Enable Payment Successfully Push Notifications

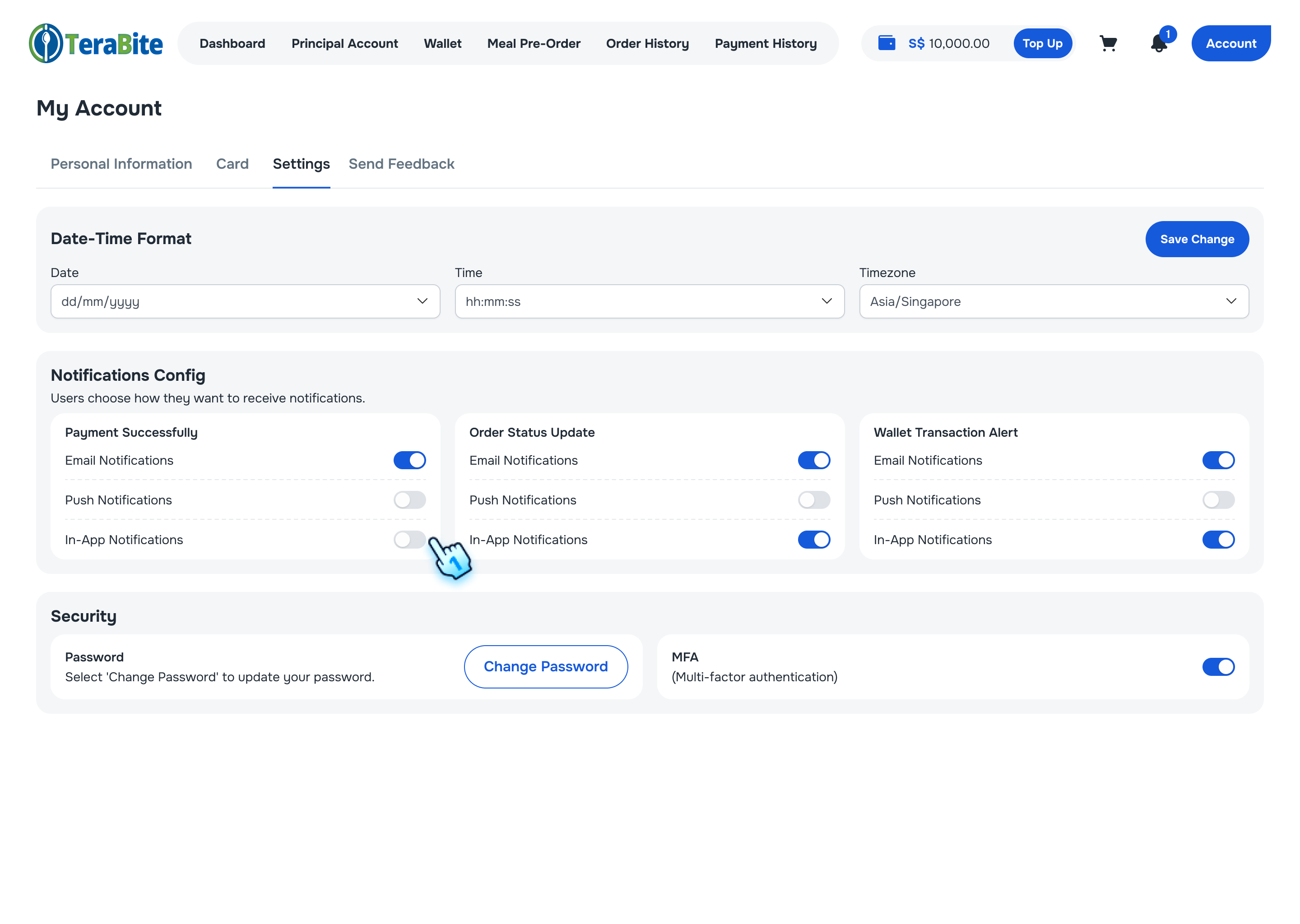409,500
